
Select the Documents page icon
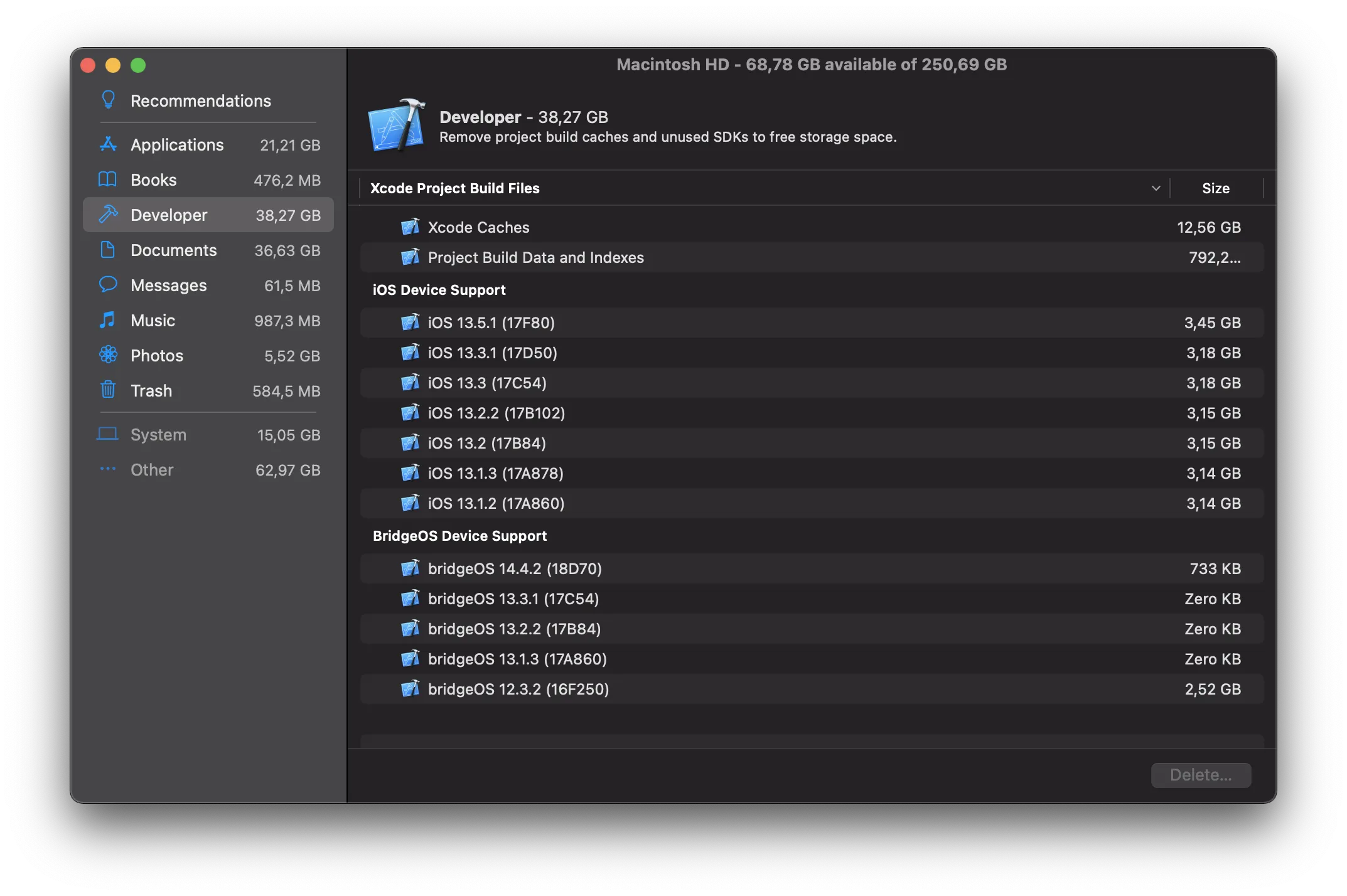pyautogui.click(x=108, y=250)
